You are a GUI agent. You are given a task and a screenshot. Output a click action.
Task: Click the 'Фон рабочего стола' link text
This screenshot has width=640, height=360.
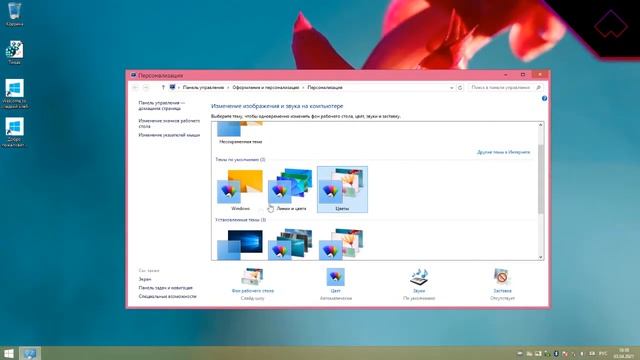pos(253,291)
